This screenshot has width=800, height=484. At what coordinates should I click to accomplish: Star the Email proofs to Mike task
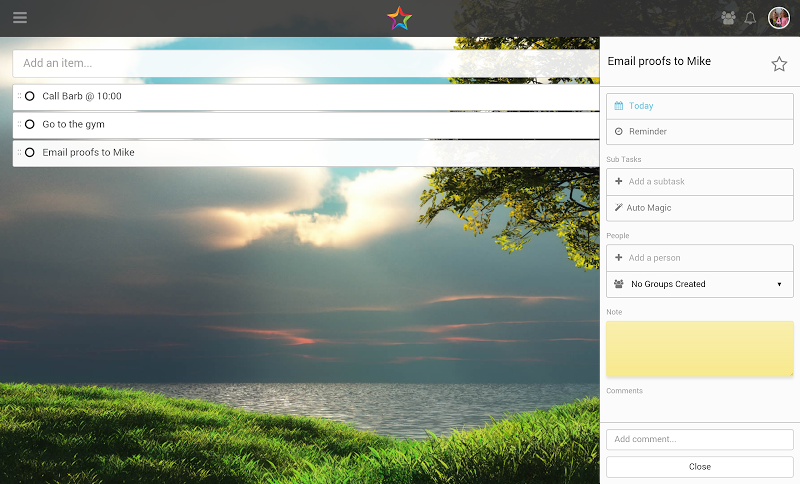(779, 64)
